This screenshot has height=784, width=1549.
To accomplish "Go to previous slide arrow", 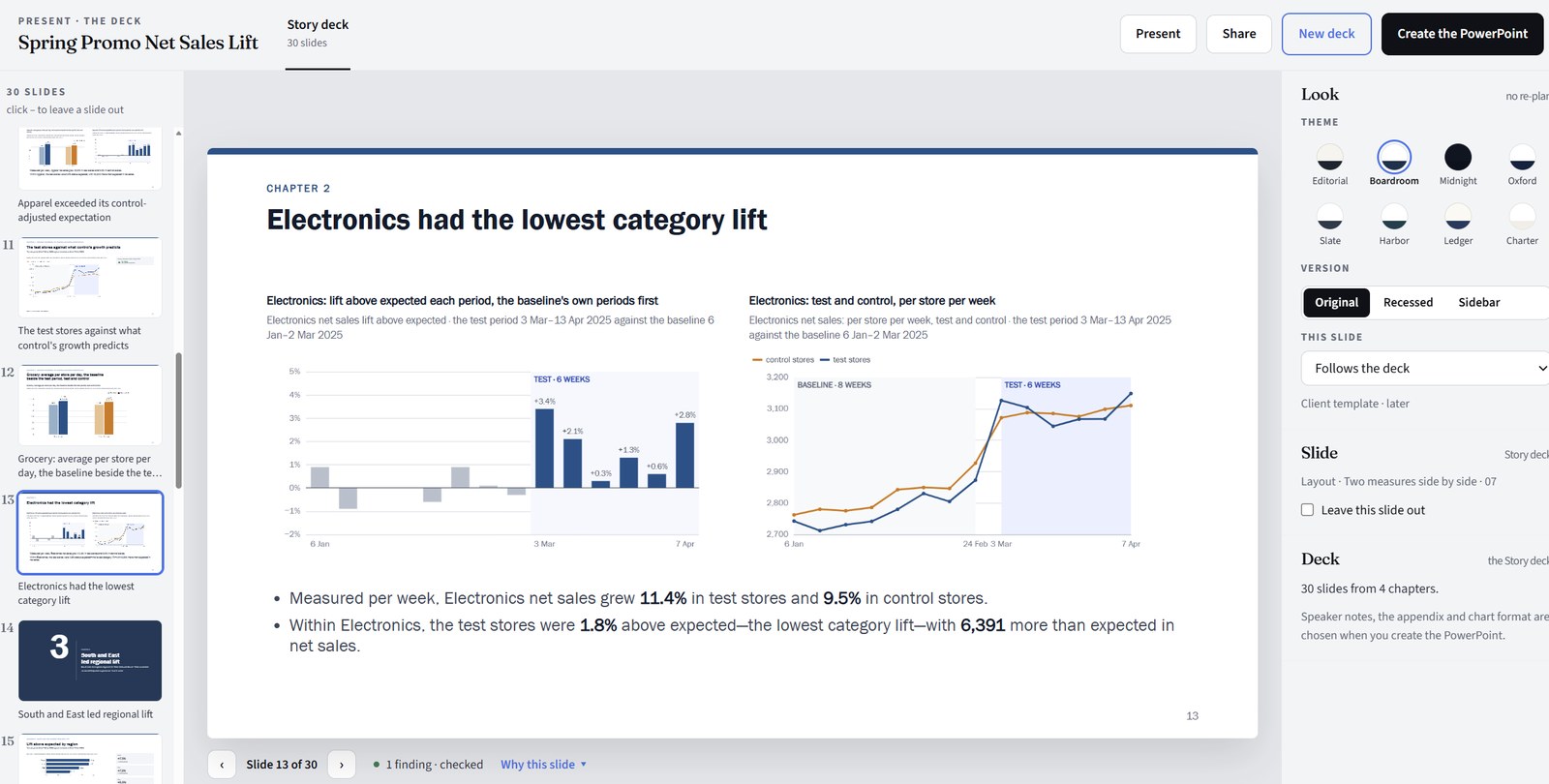I will click(x=222, y=765).
